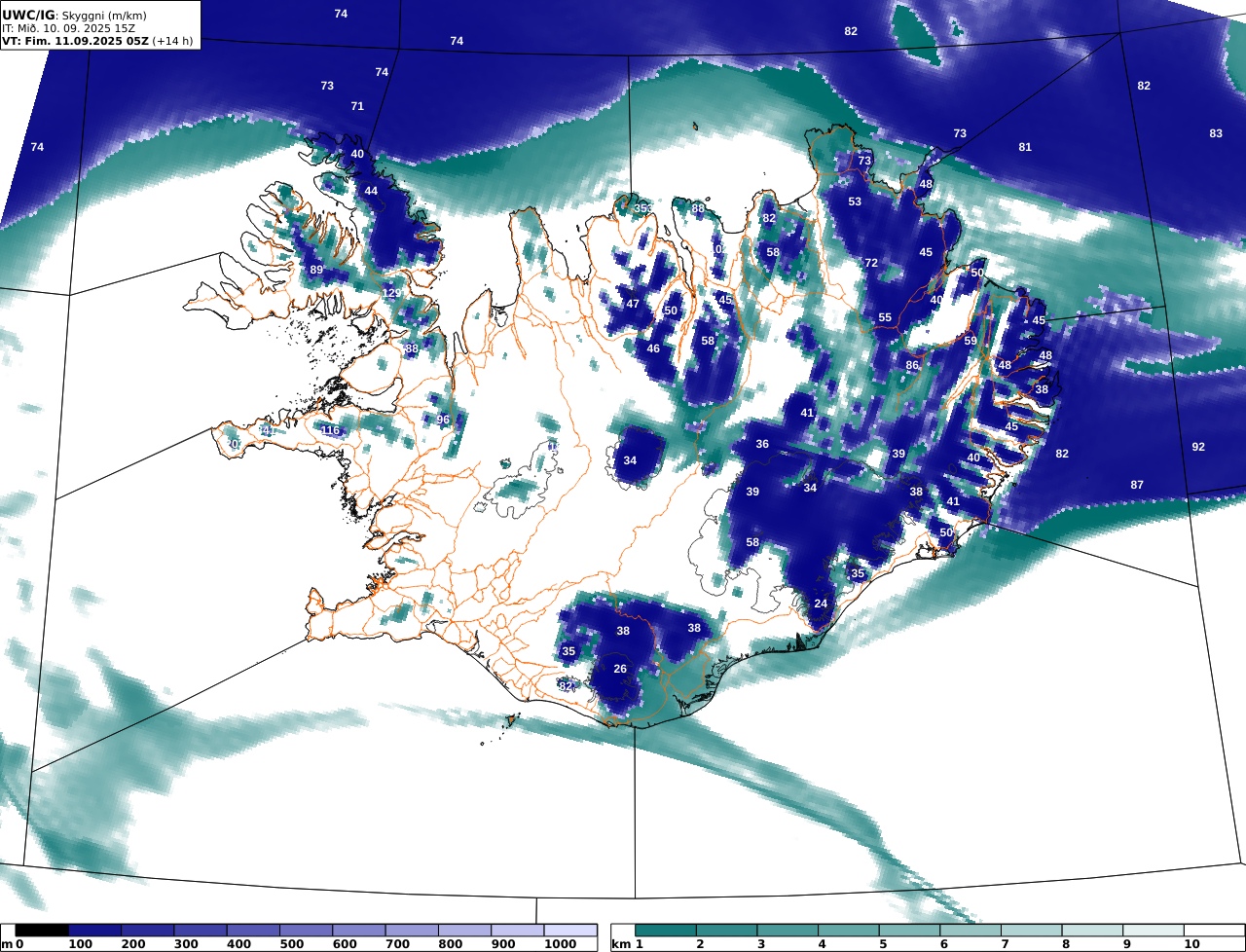1246x952 pixels.
Task: Choose the 4–5 km legend color segment
Action: [849, 931]
